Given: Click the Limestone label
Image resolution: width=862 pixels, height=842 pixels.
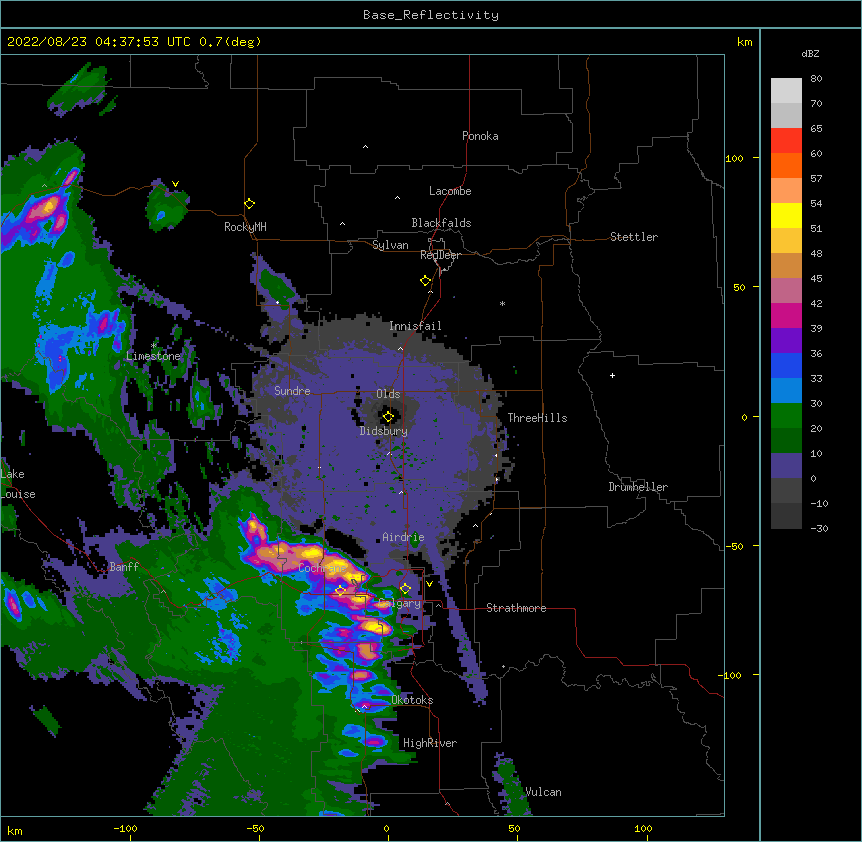Looking at the screenshot, I should pos(153,356).
